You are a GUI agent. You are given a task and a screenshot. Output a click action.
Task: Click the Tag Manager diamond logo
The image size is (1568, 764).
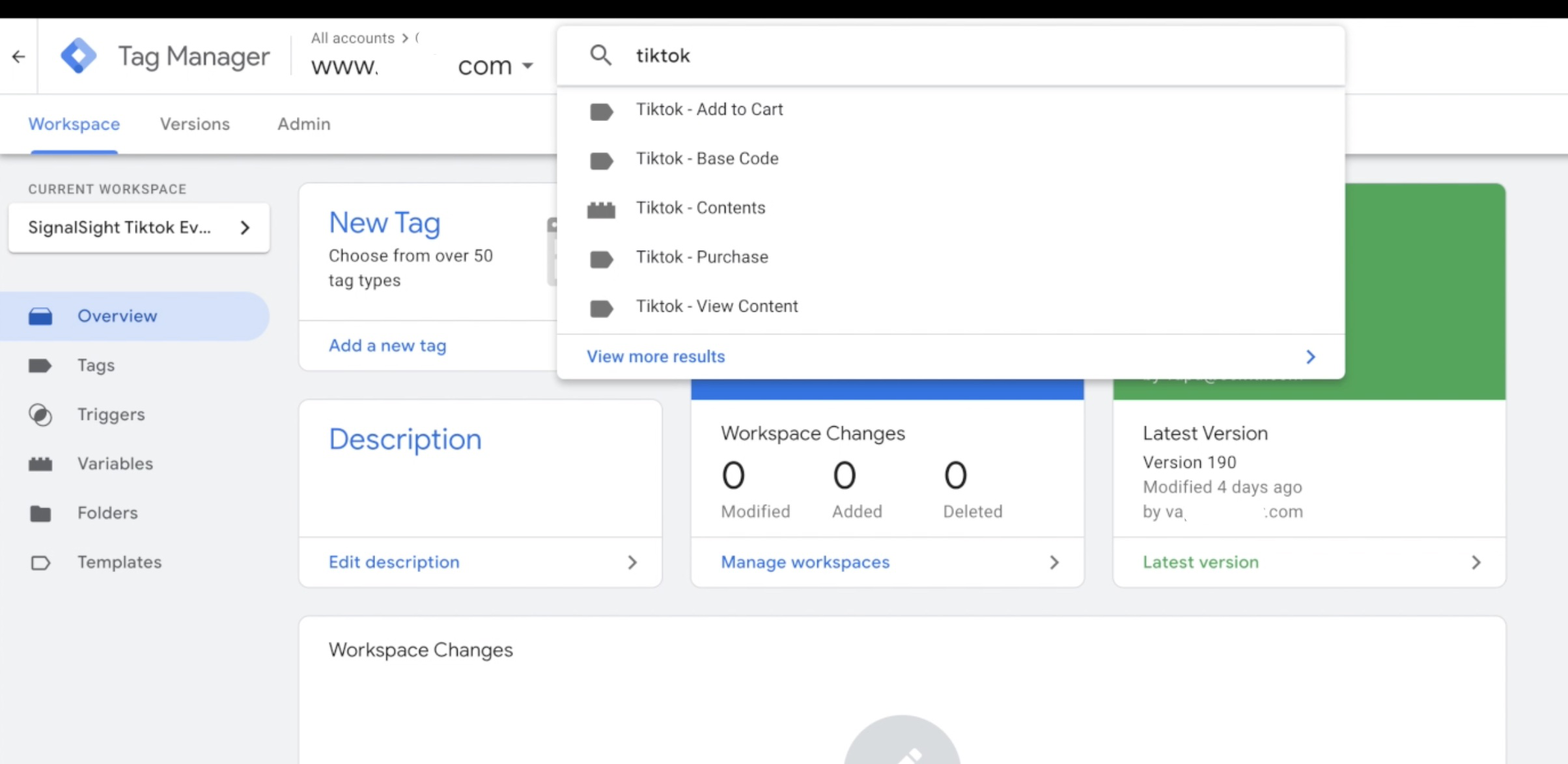pyautogui.click(x=78, y=56)
